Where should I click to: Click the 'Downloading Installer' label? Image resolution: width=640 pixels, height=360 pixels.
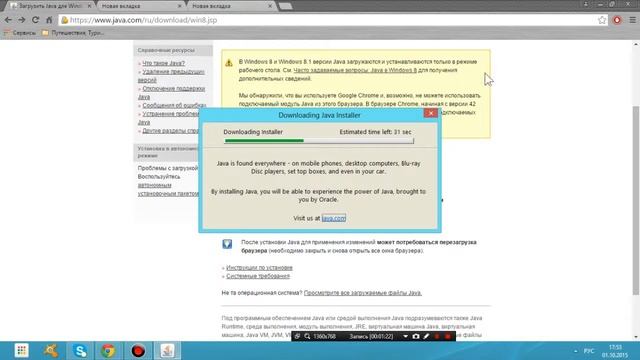(253, 132)
